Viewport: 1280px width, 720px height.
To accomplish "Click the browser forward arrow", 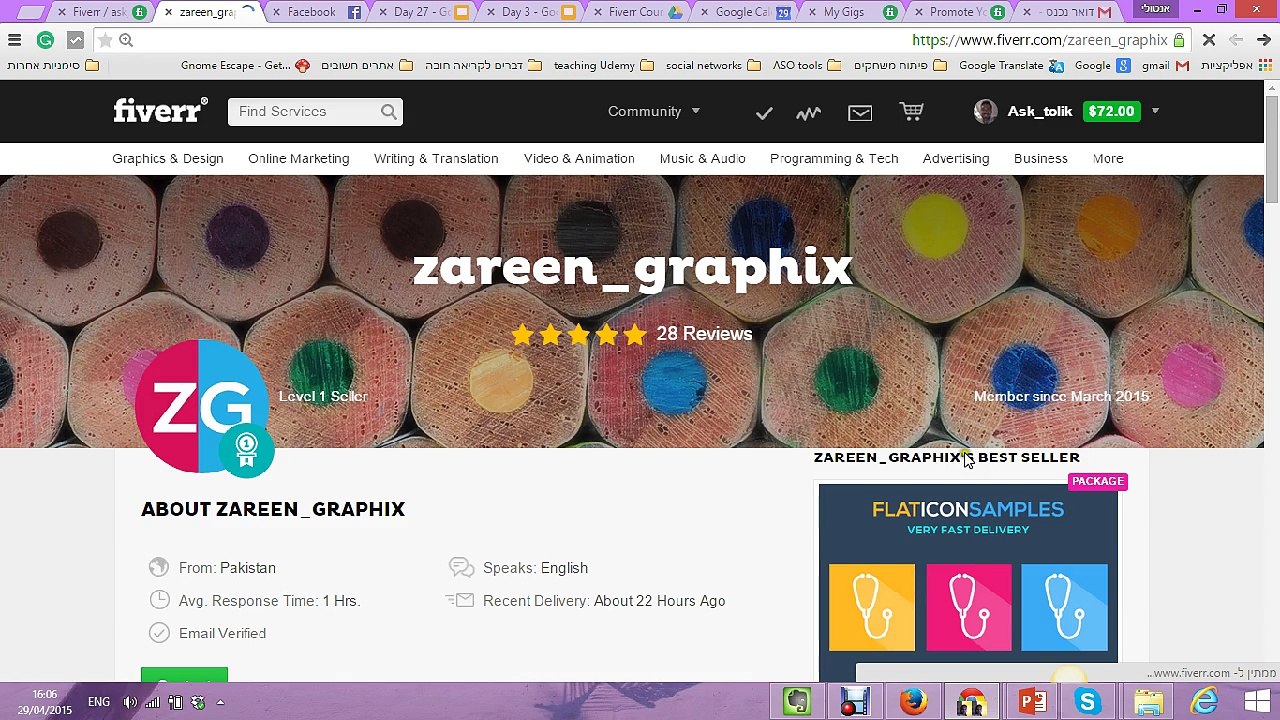I will point(1263,40).
